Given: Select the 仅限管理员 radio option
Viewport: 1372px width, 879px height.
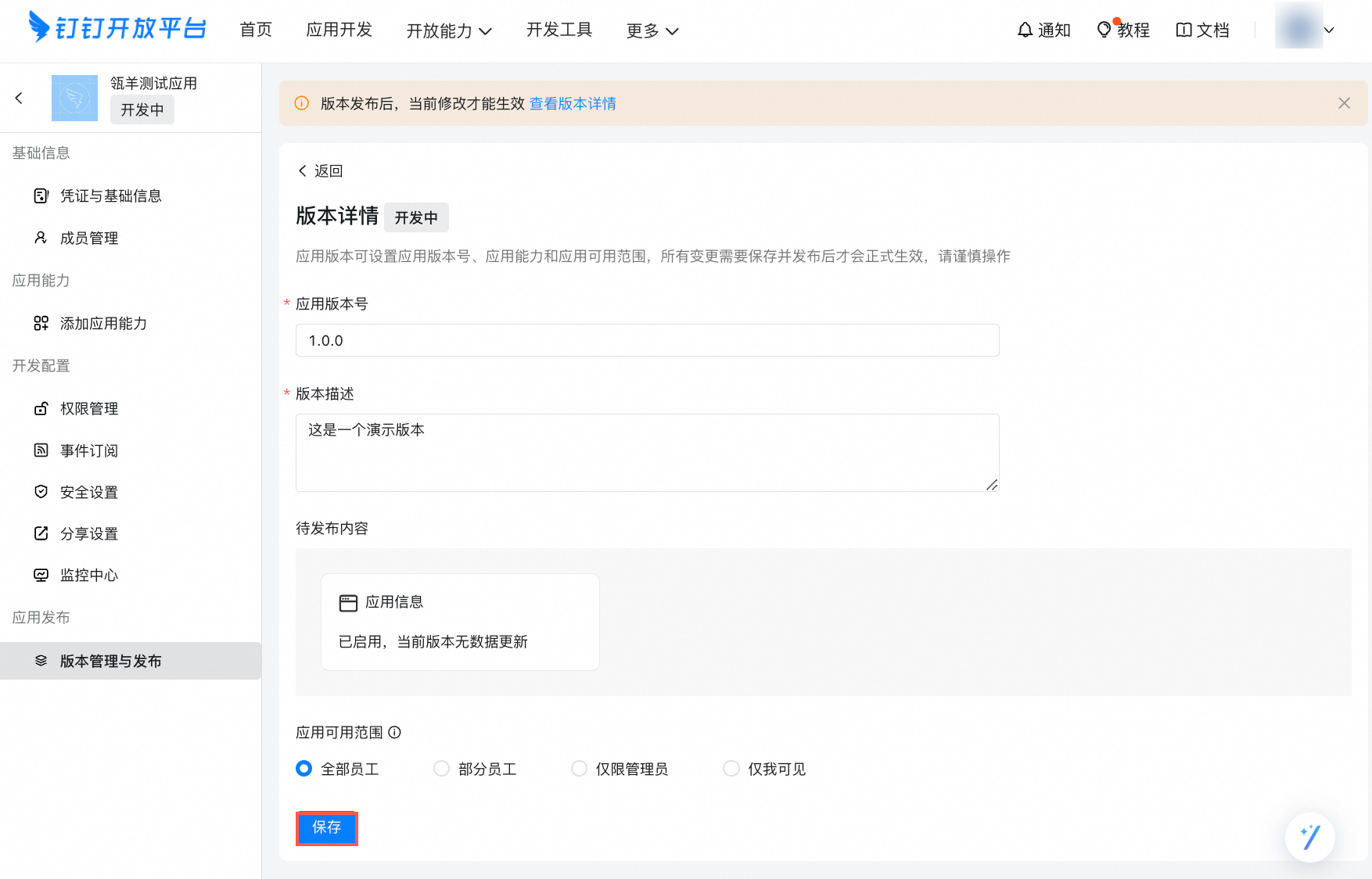Looking at the screenshot, I should (579, 769).
